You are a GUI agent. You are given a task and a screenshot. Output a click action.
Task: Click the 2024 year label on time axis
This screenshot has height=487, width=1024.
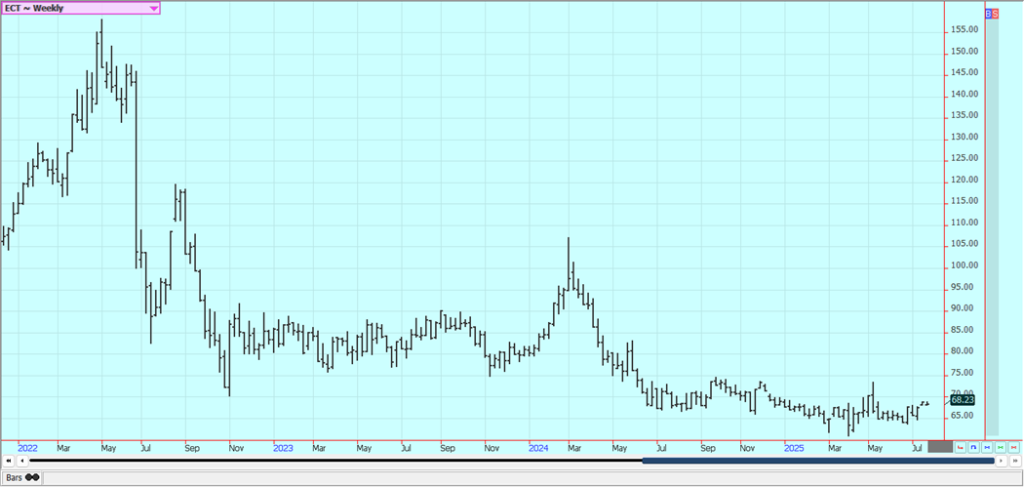[x=539, y=448]
